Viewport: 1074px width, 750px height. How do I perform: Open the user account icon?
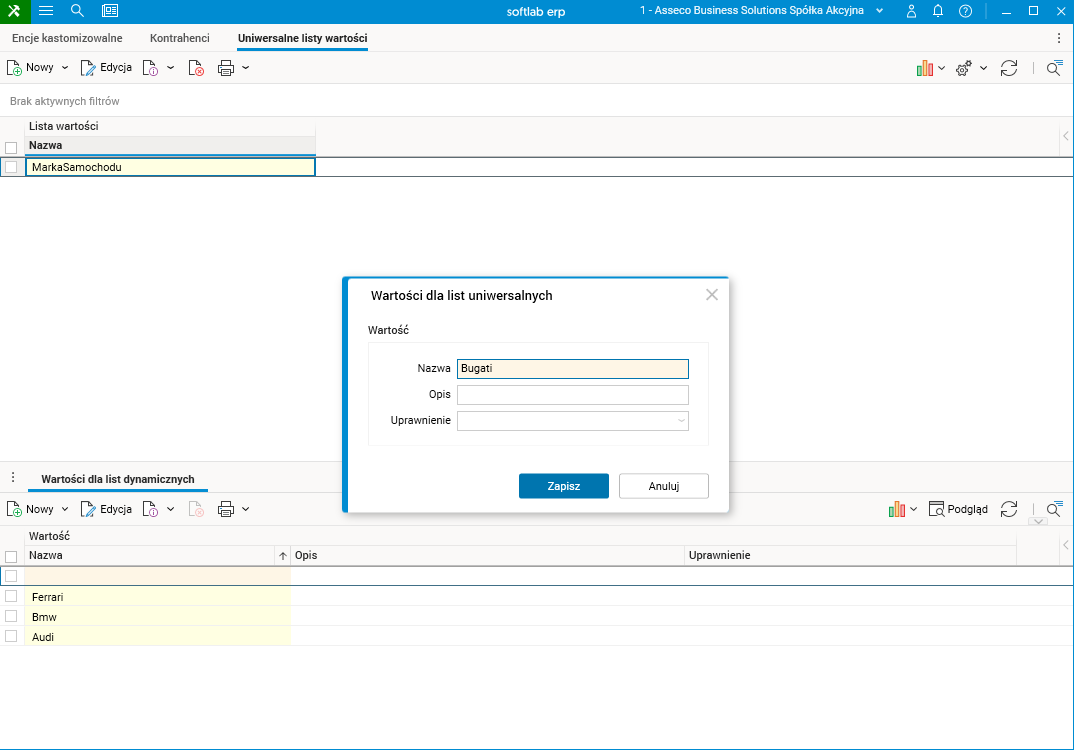(911, 11)
